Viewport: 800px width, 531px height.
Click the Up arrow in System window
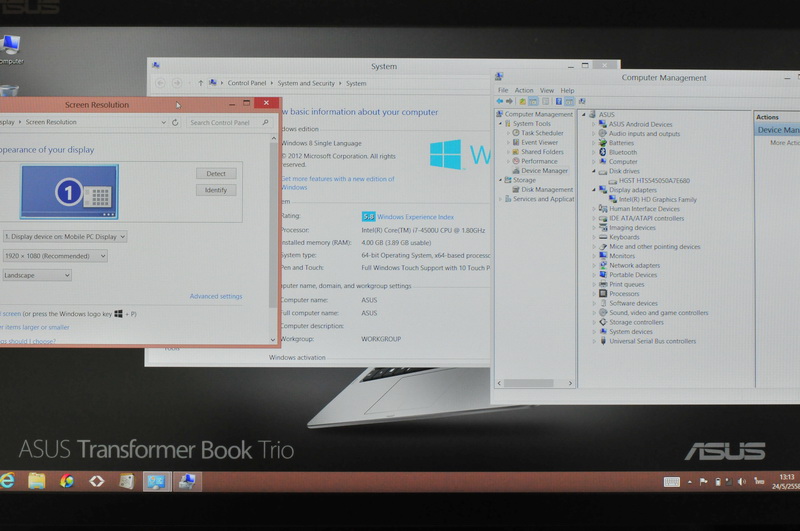tap(201, 83)
